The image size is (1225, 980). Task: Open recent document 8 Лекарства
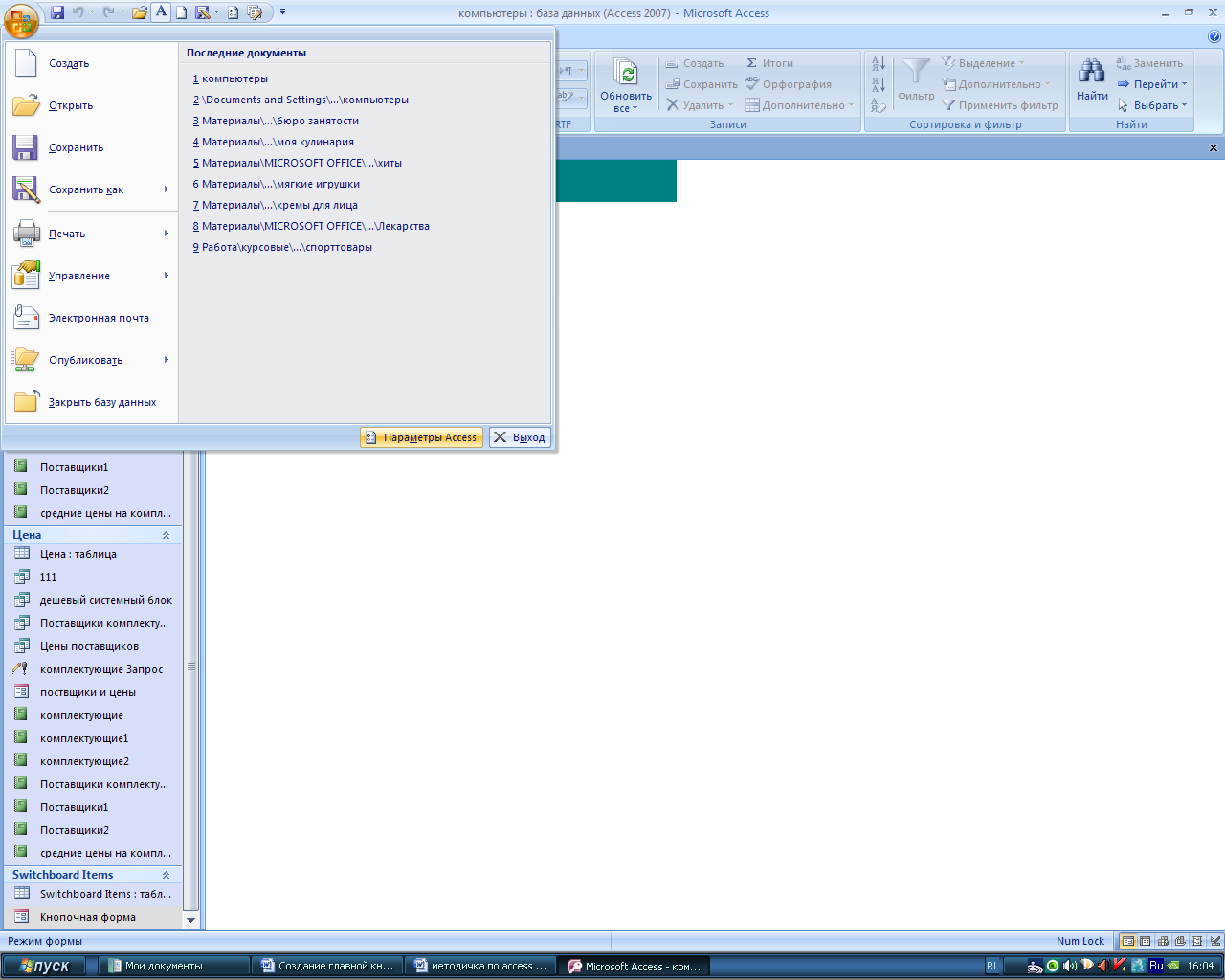(x=310, y=226)
